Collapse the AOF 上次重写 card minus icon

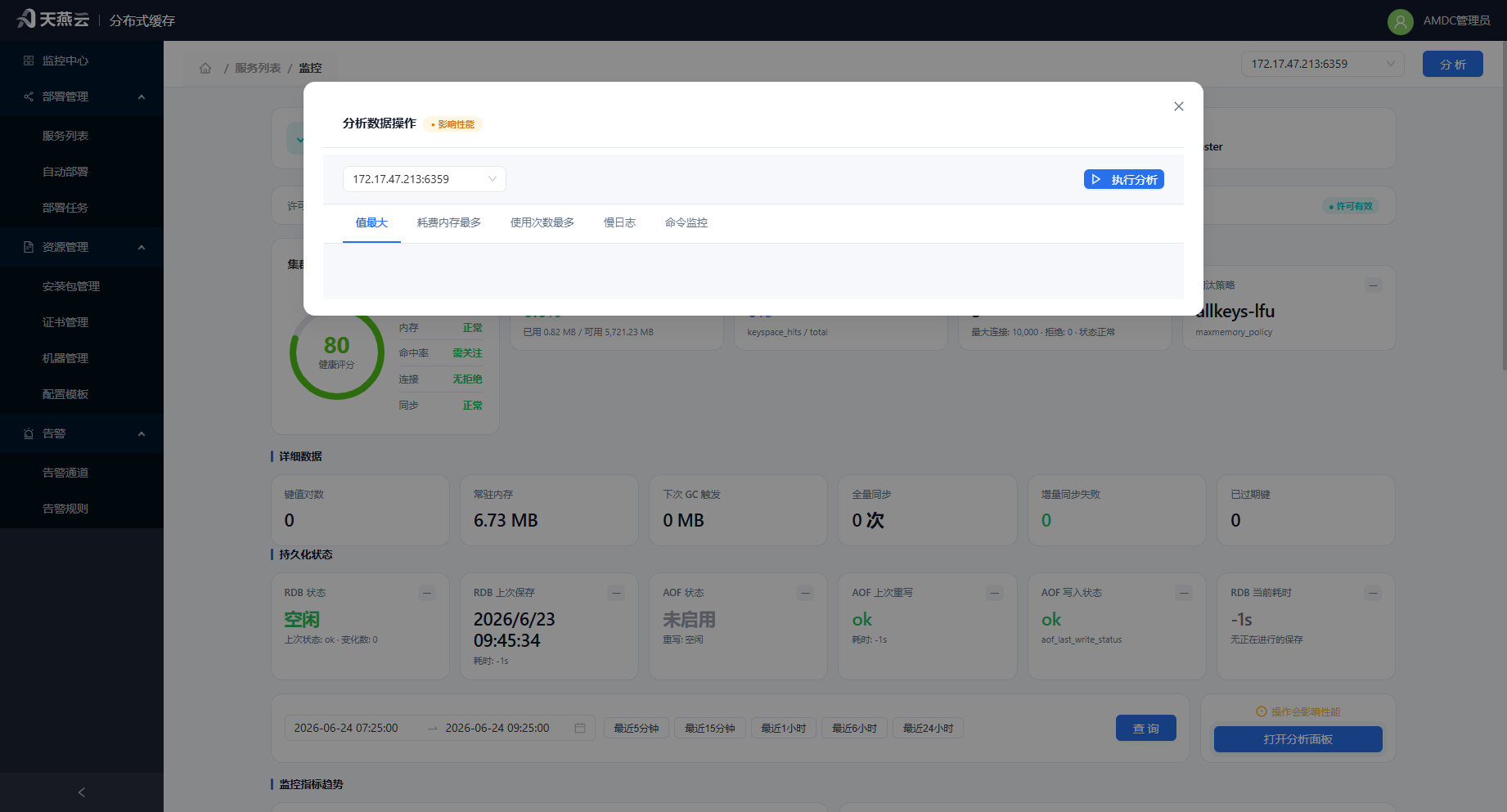click(x=995, y=593)
